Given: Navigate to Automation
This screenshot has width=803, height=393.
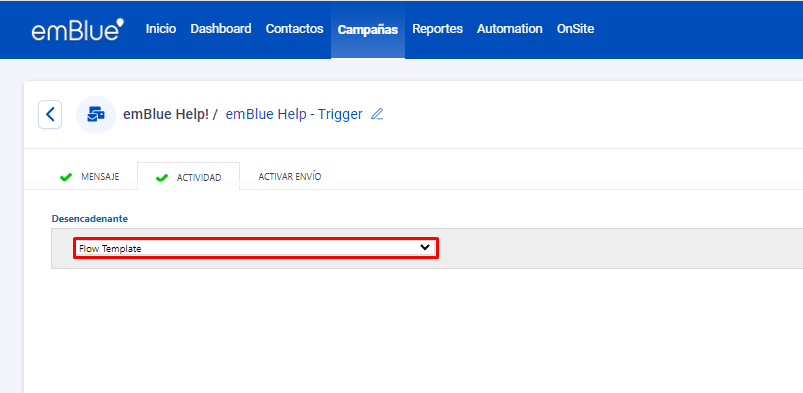Looking at the screenshot, I should pyautogui.click(x=510, y=29).
